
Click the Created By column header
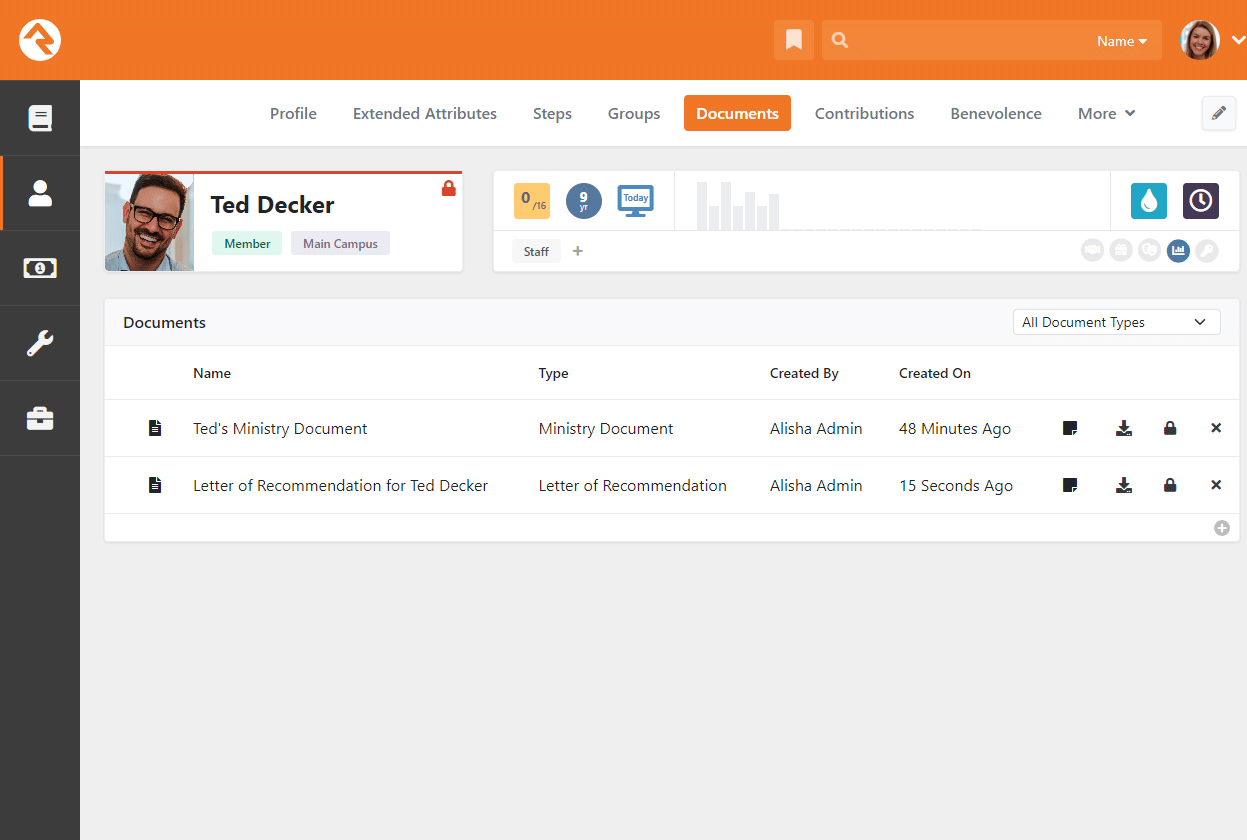804,373
